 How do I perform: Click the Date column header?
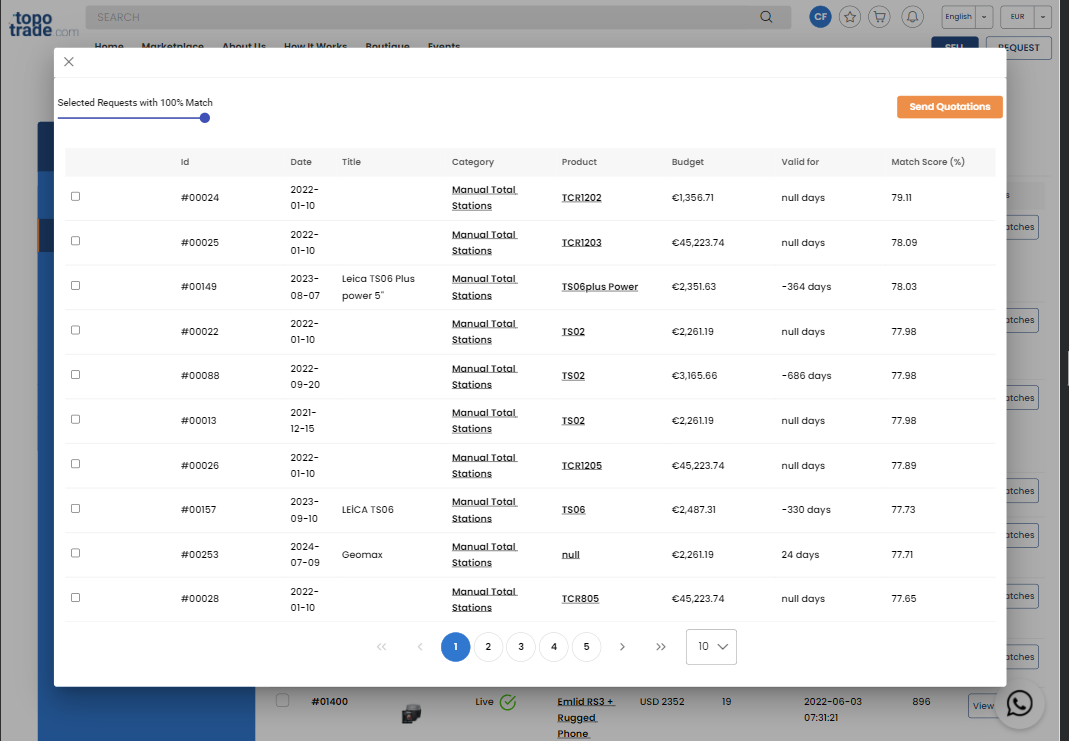301,162
